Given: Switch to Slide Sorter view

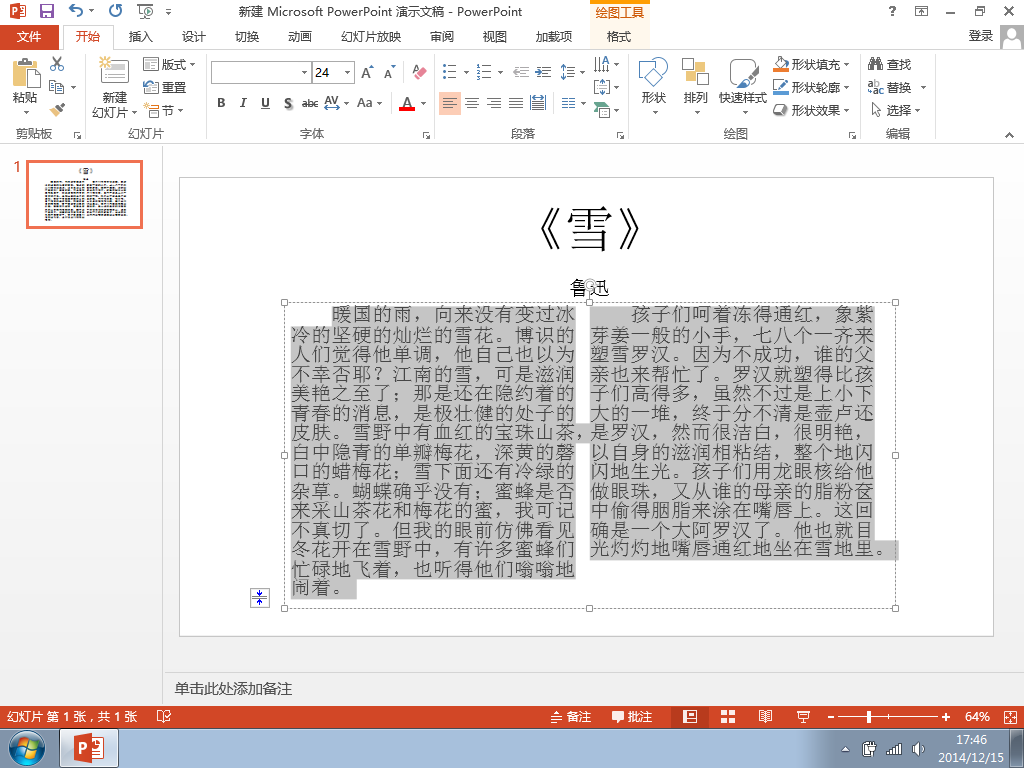Looking at the screenshot, I should (x=728, y=716).
